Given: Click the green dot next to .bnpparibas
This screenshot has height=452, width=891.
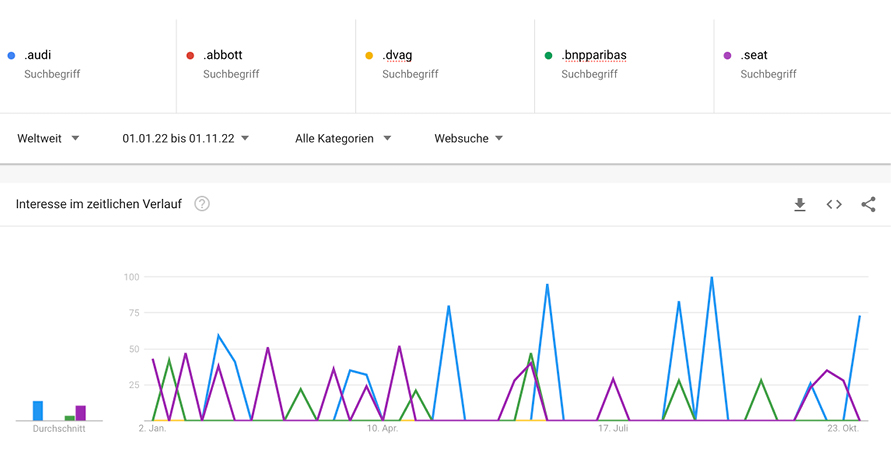Looking at the screenshot, I should tap(548, 56).
